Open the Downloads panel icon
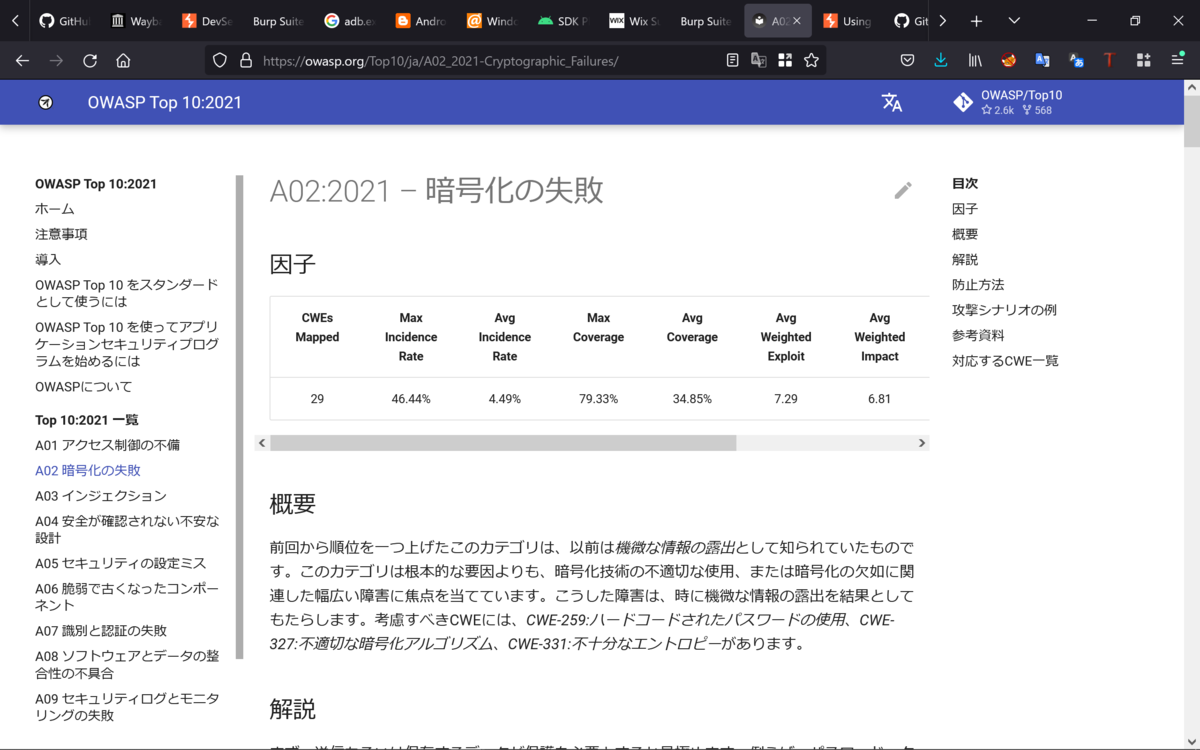Screen dimensions: 1200x750 coord(940,60)
